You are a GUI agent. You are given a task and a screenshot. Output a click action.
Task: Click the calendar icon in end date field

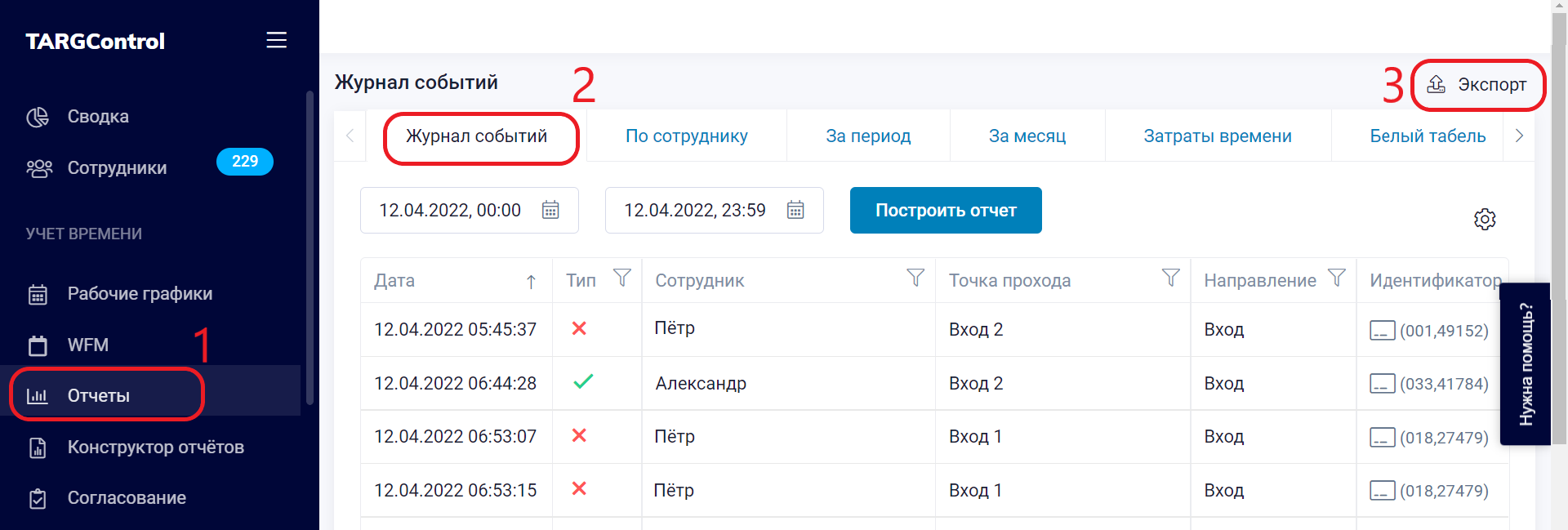(x=795, y=210)
